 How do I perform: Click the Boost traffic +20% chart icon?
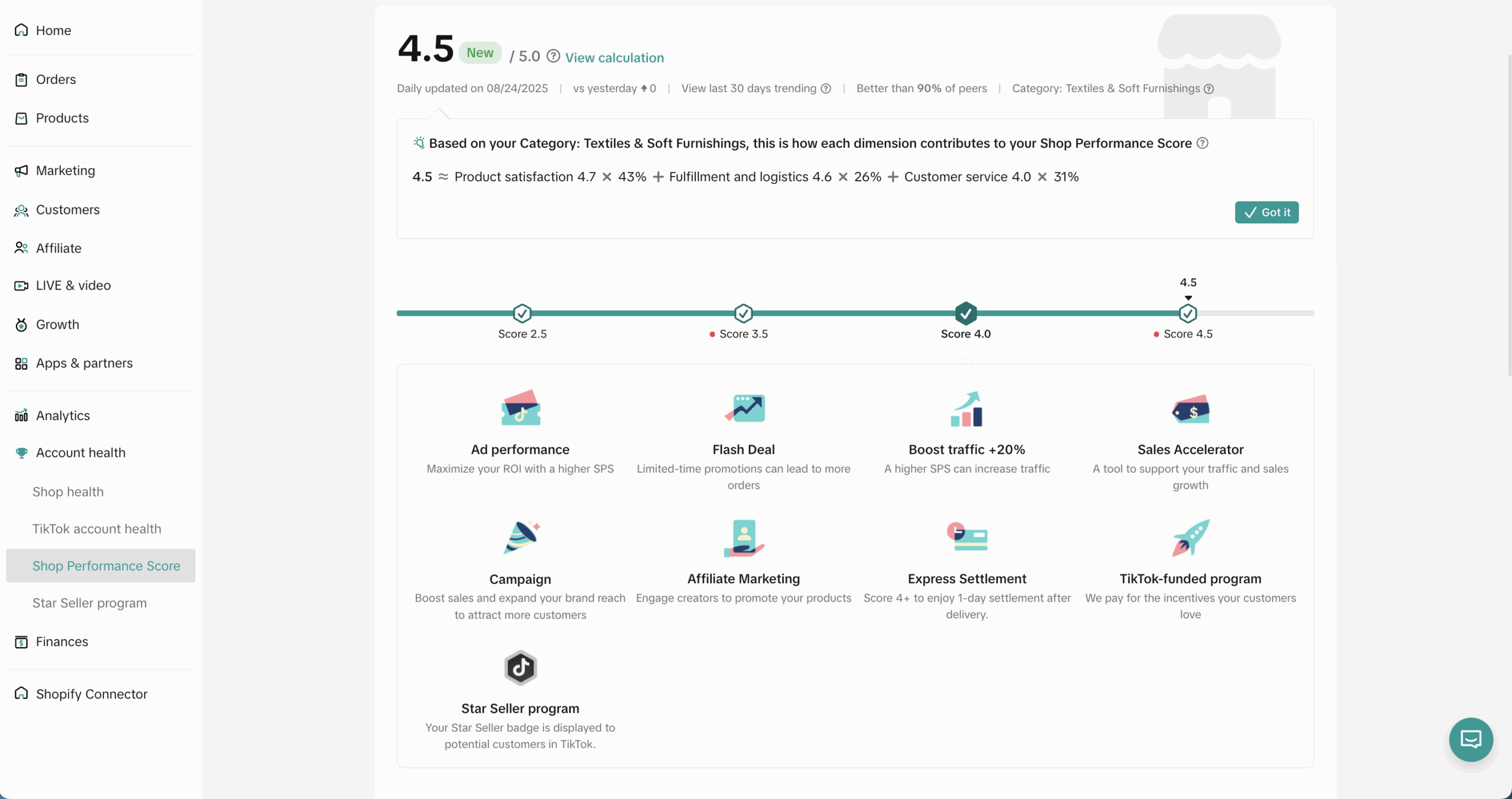(x=967, y=408)
